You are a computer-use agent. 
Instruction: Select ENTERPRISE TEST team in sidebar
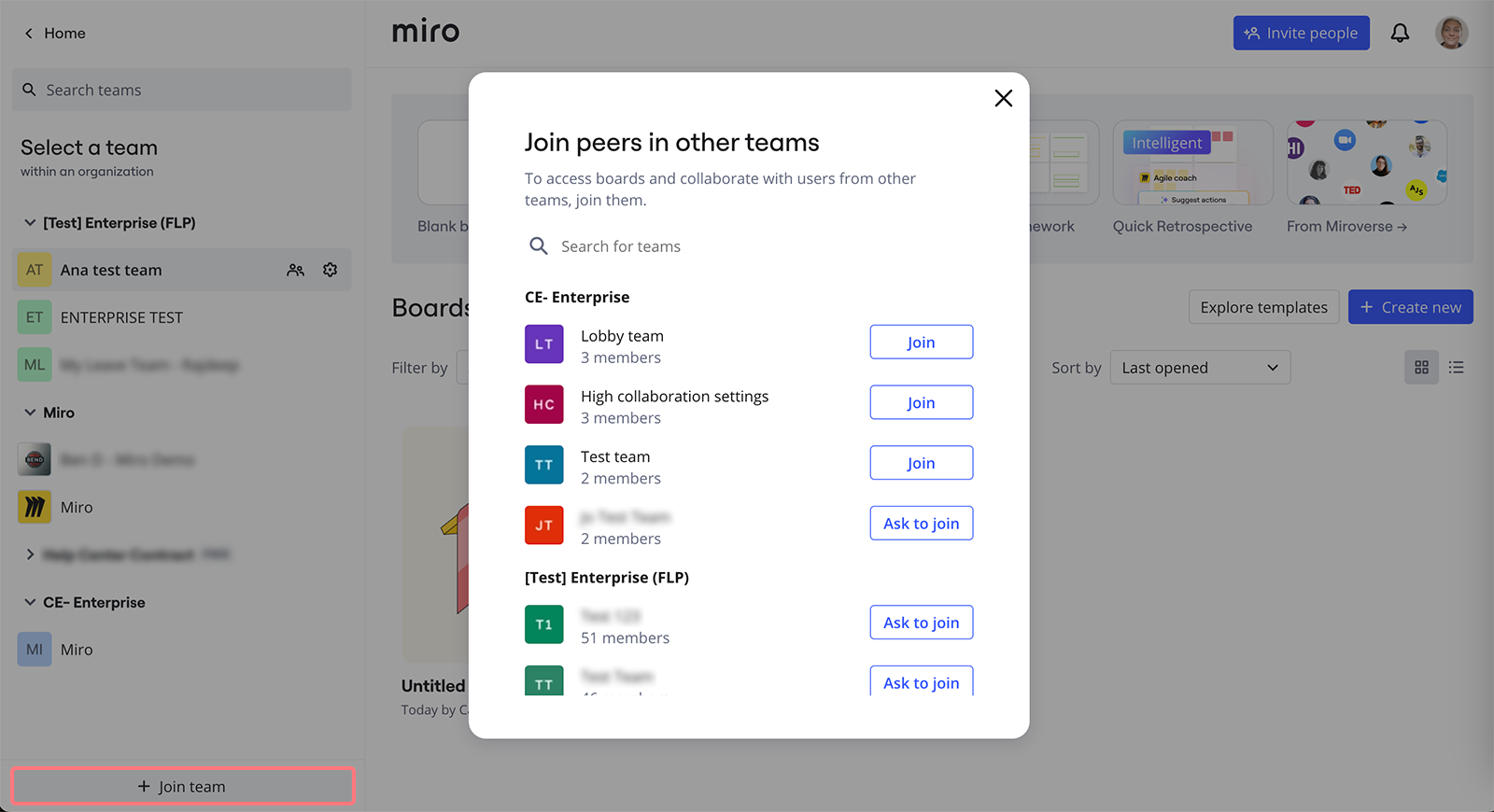click(121, 317)
